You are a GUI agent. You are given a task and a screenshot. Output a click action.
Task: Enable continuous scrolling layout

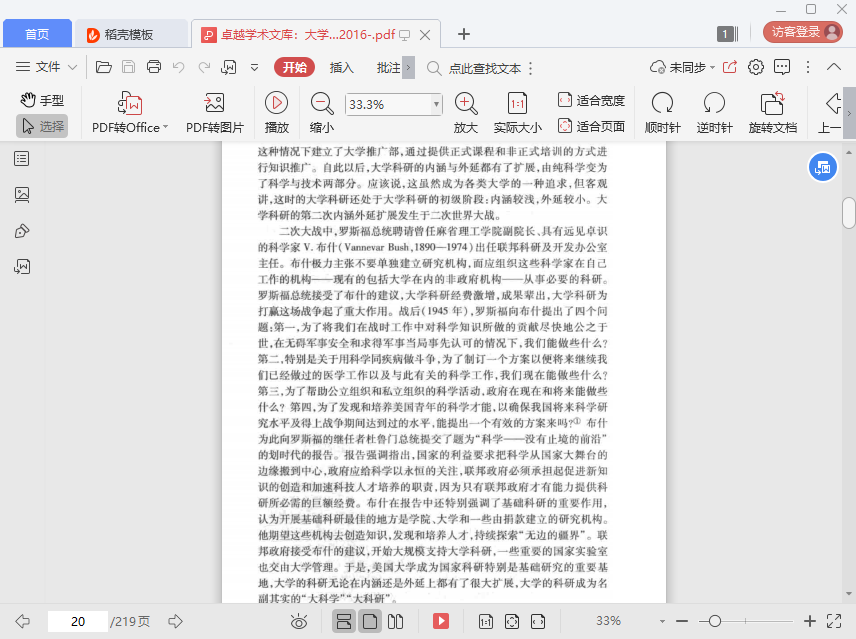(344, 622)
